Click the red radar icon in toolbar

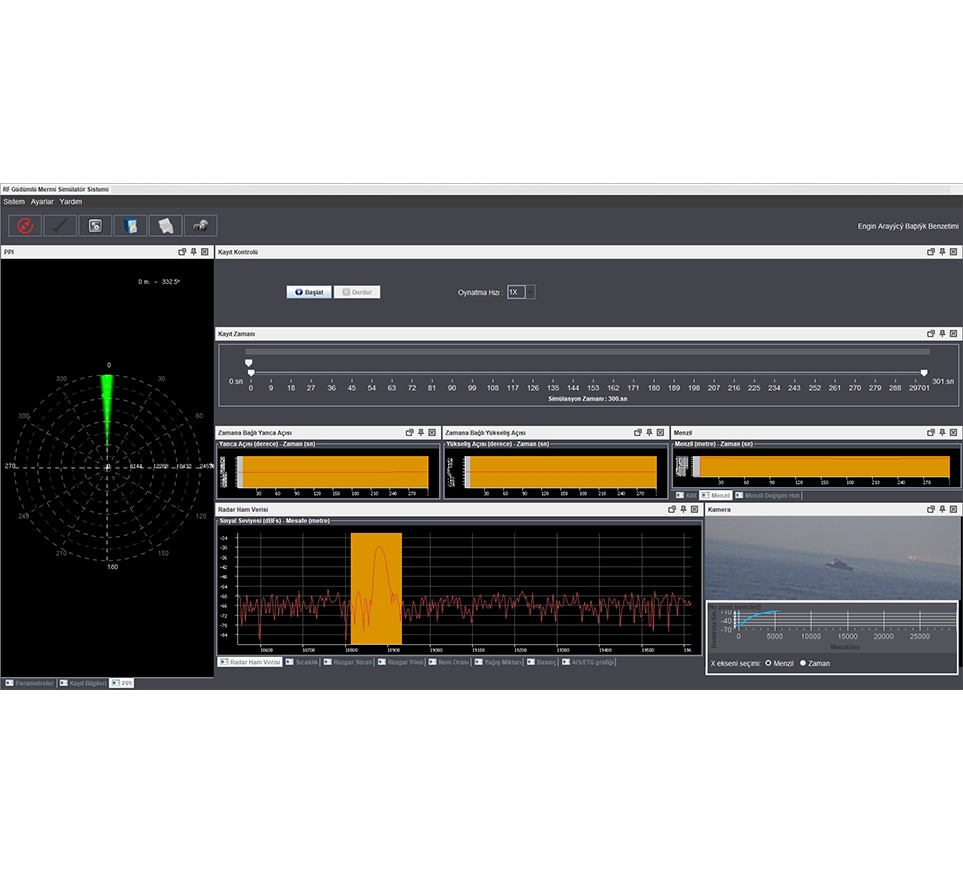point(26,226)
